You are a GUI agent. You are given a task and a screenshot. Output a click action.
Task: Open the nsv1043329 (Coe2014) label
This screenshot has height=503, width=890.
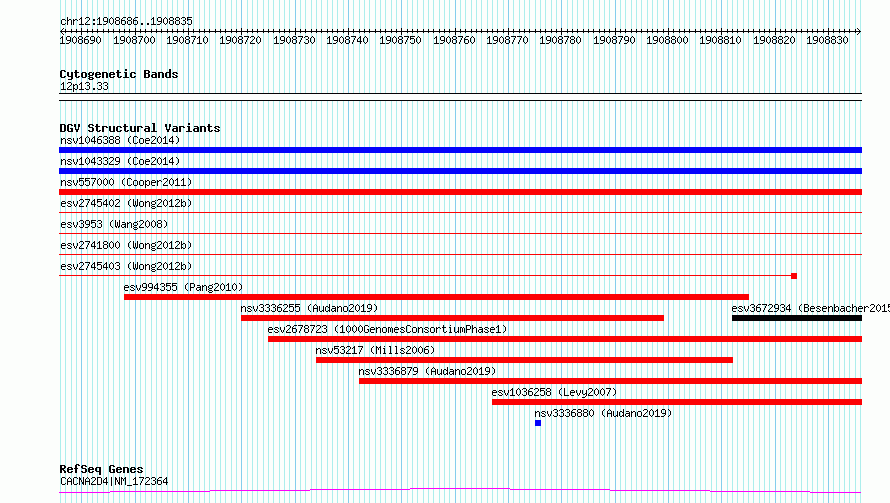120,161
